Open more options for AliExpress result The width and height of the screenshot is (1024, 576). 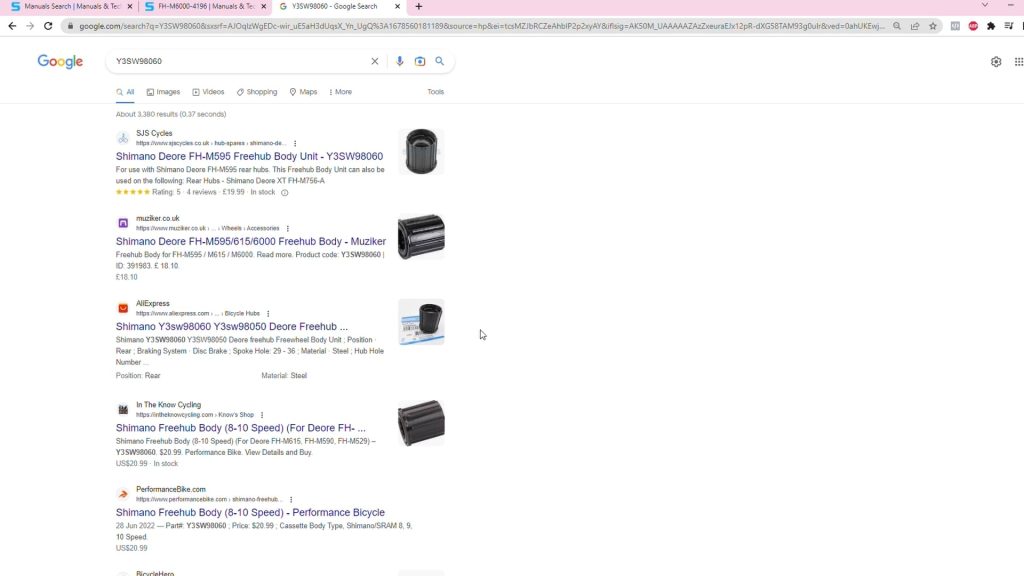[x=268, y=313]
